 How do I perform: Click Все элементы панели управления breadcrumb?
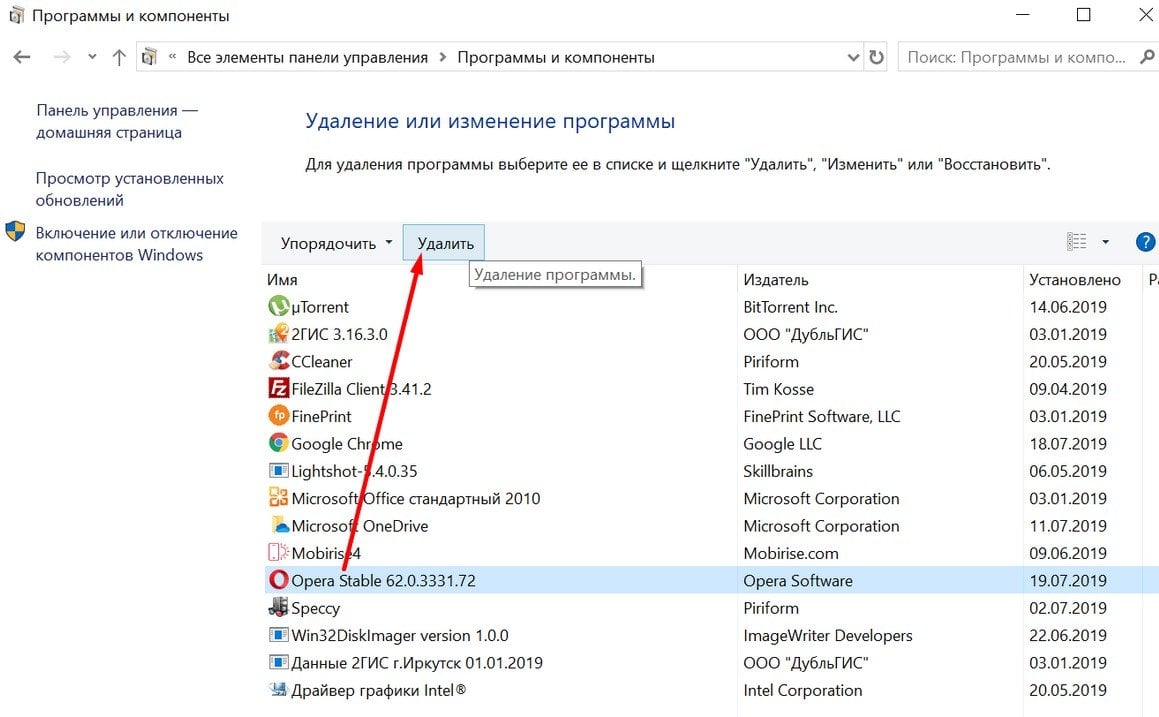point(307,57)
